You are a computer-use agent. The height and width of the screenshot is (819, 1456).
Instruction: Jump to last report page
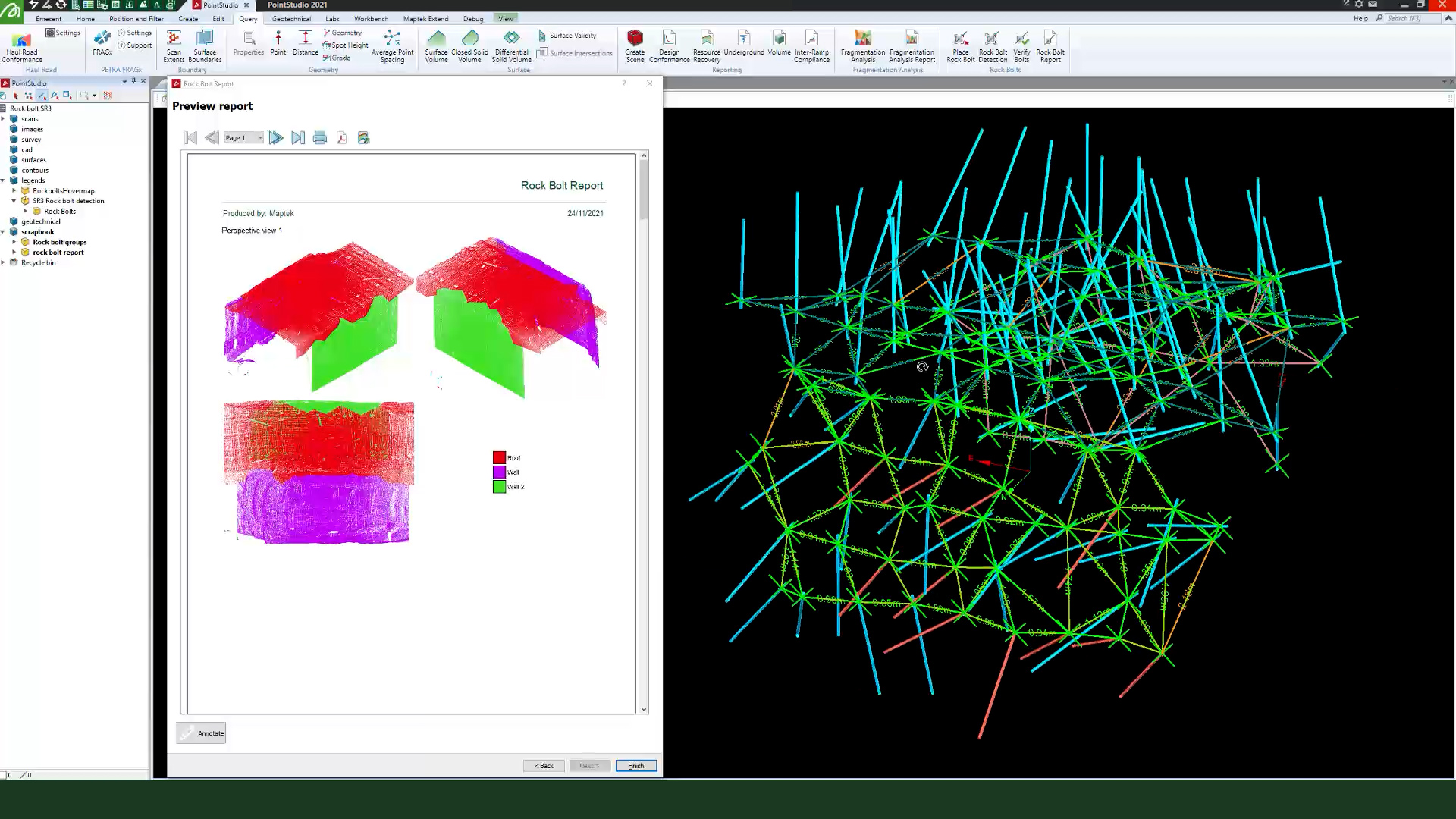point(298,137)
